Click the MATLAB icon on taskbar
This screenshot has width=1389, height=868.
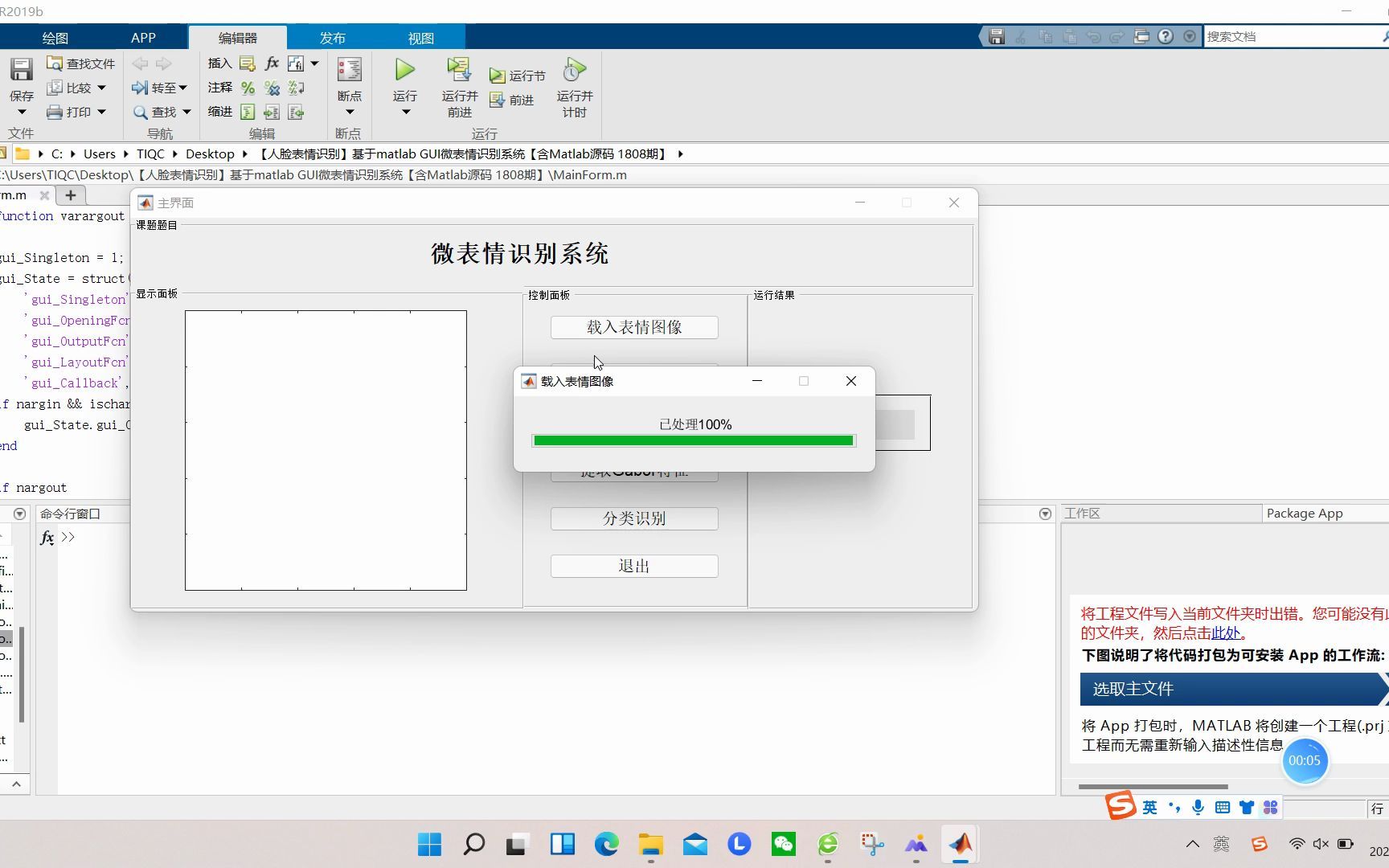point(961,844)
